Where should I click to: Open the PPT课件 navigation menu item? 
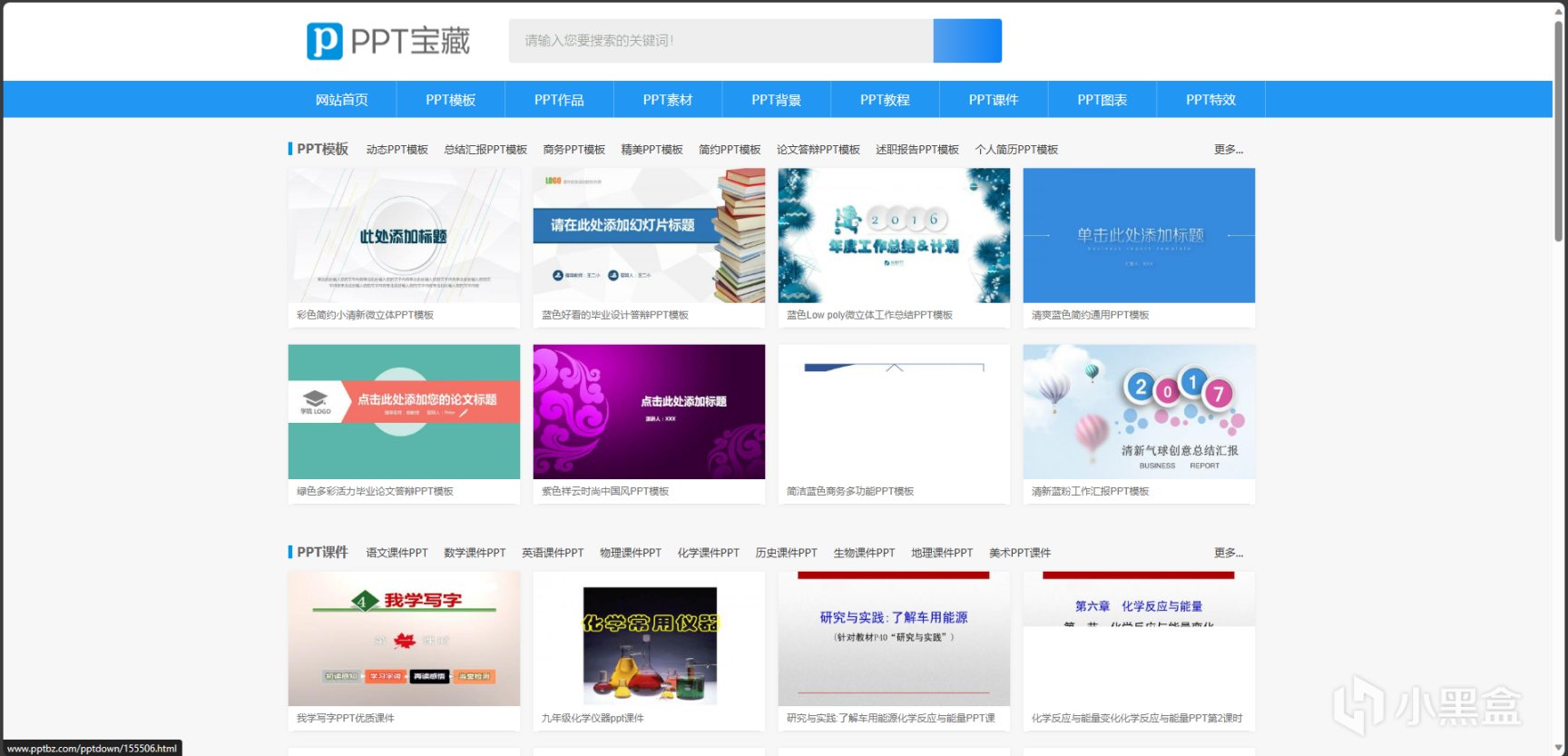coord(994,100)
